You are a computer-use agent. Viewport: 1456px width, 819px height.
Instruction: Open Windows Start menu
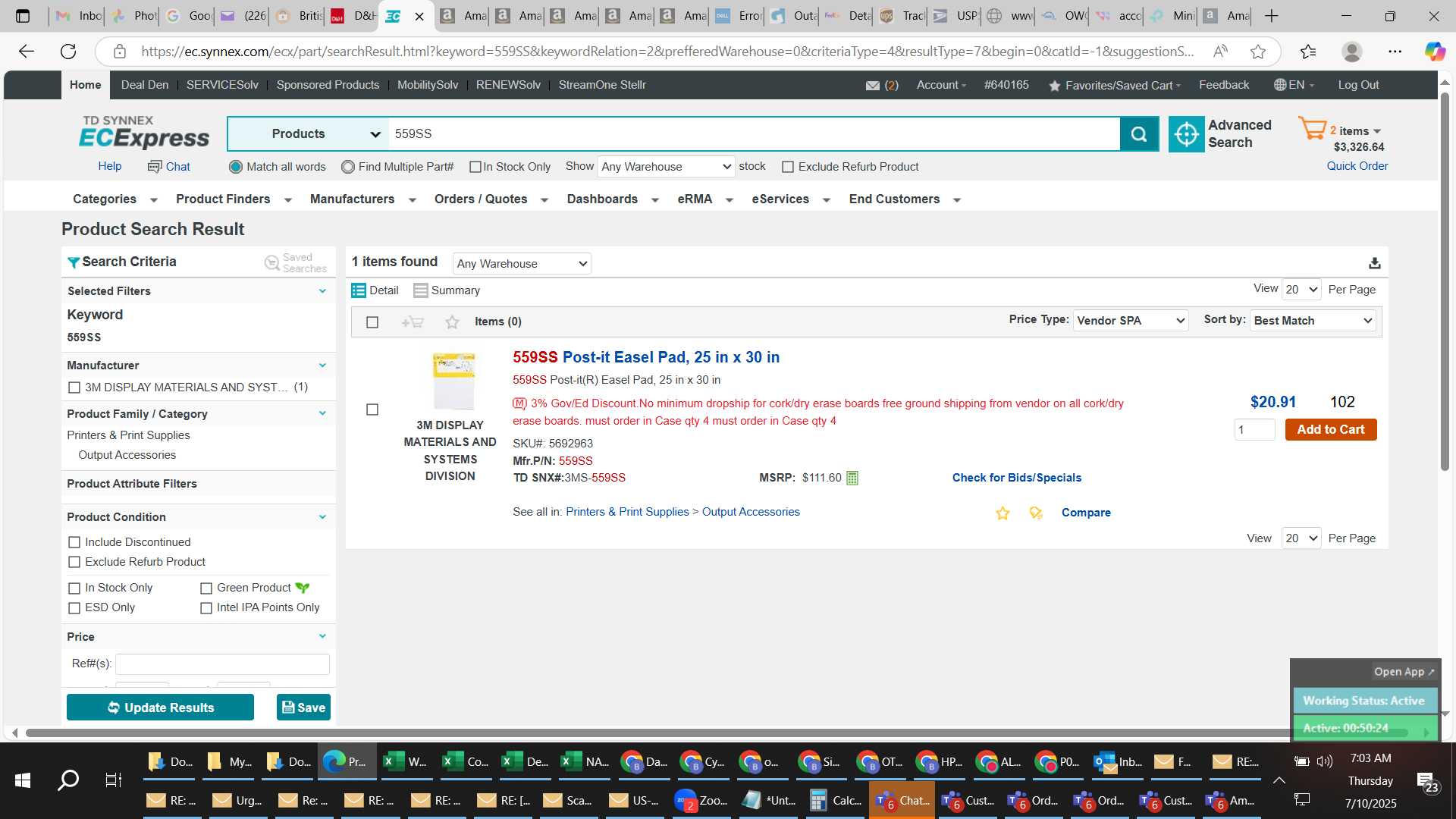pyautogui.click(x=23, y=780)
